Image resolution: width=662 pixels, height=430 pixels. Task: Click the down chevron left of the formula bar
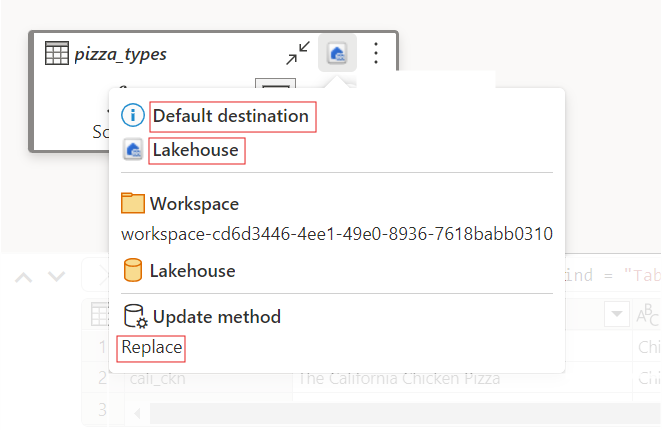point(57,277)
